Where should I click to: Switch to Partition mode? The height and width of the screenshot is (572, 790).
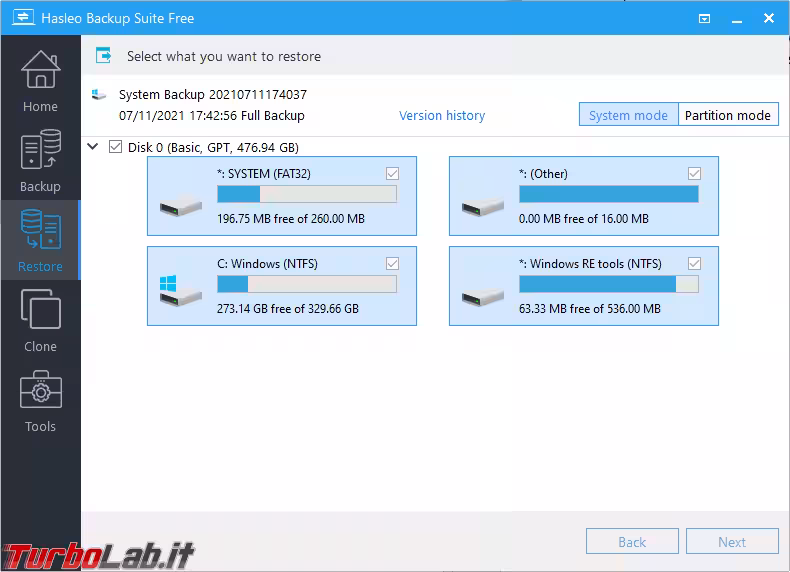pos(727,115)
